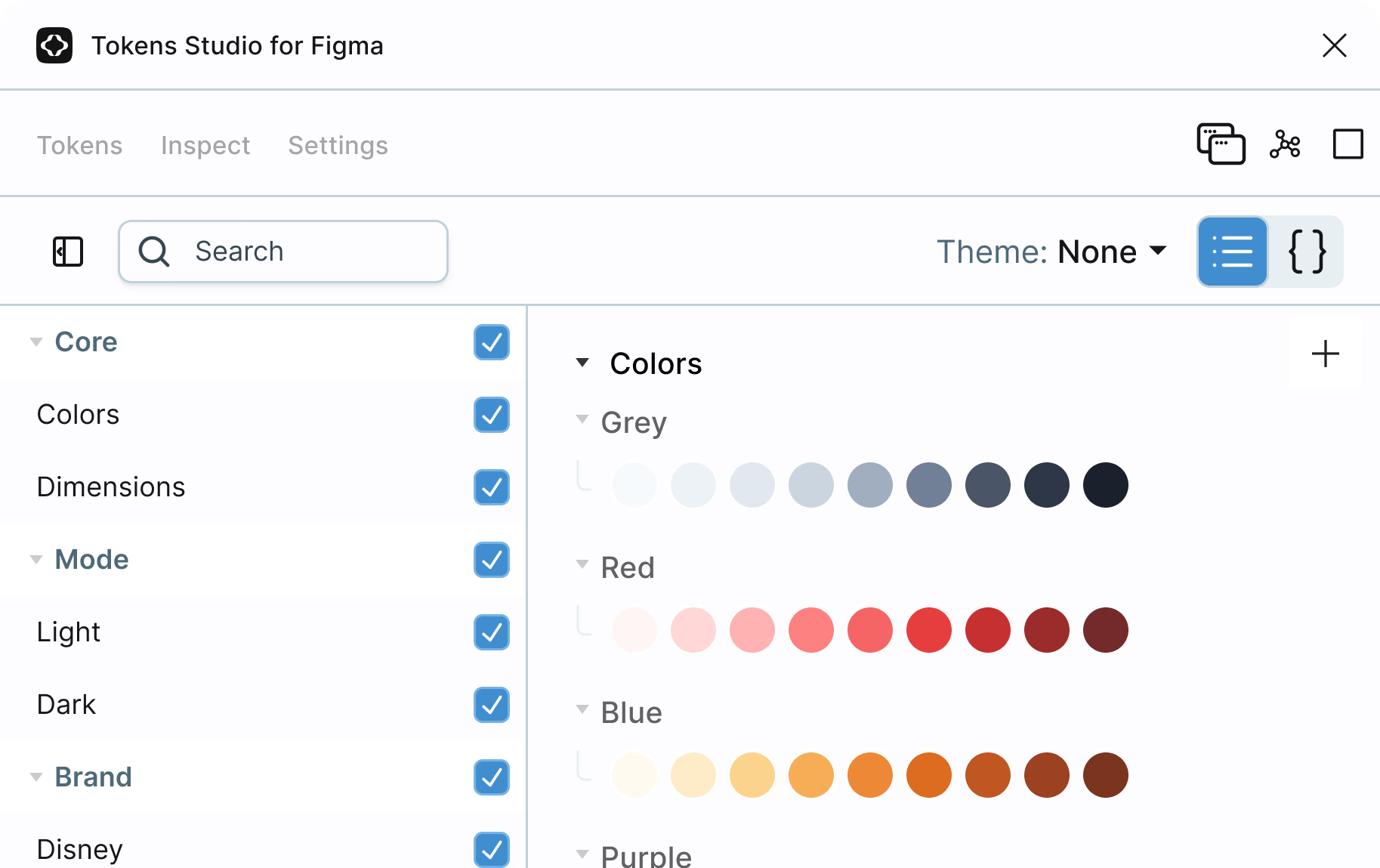
Task: Uncheck the Dimensions token set checkbox
Action: click(492, 487)
